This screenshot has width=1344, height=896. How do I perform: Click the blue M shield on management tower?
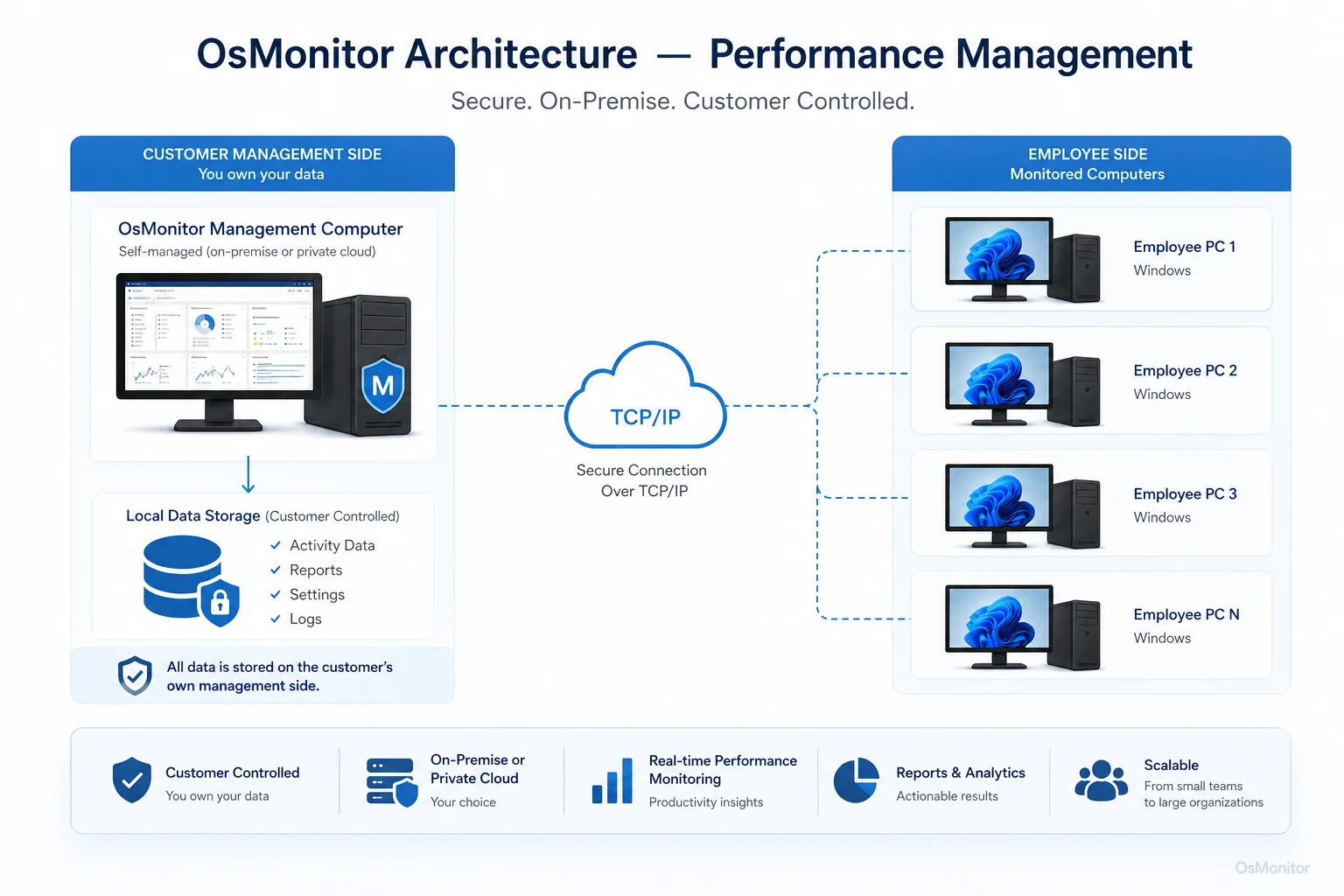click(383, 384)
